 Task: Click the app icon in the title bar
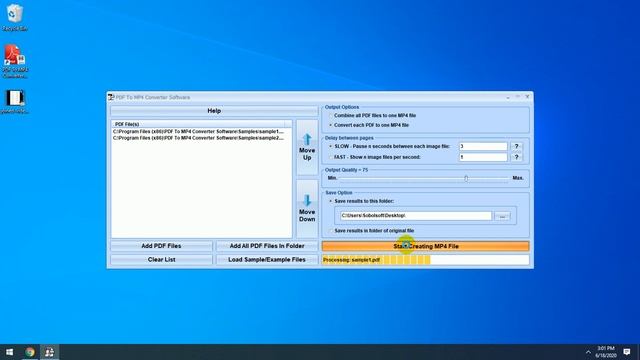click(111, 97)
